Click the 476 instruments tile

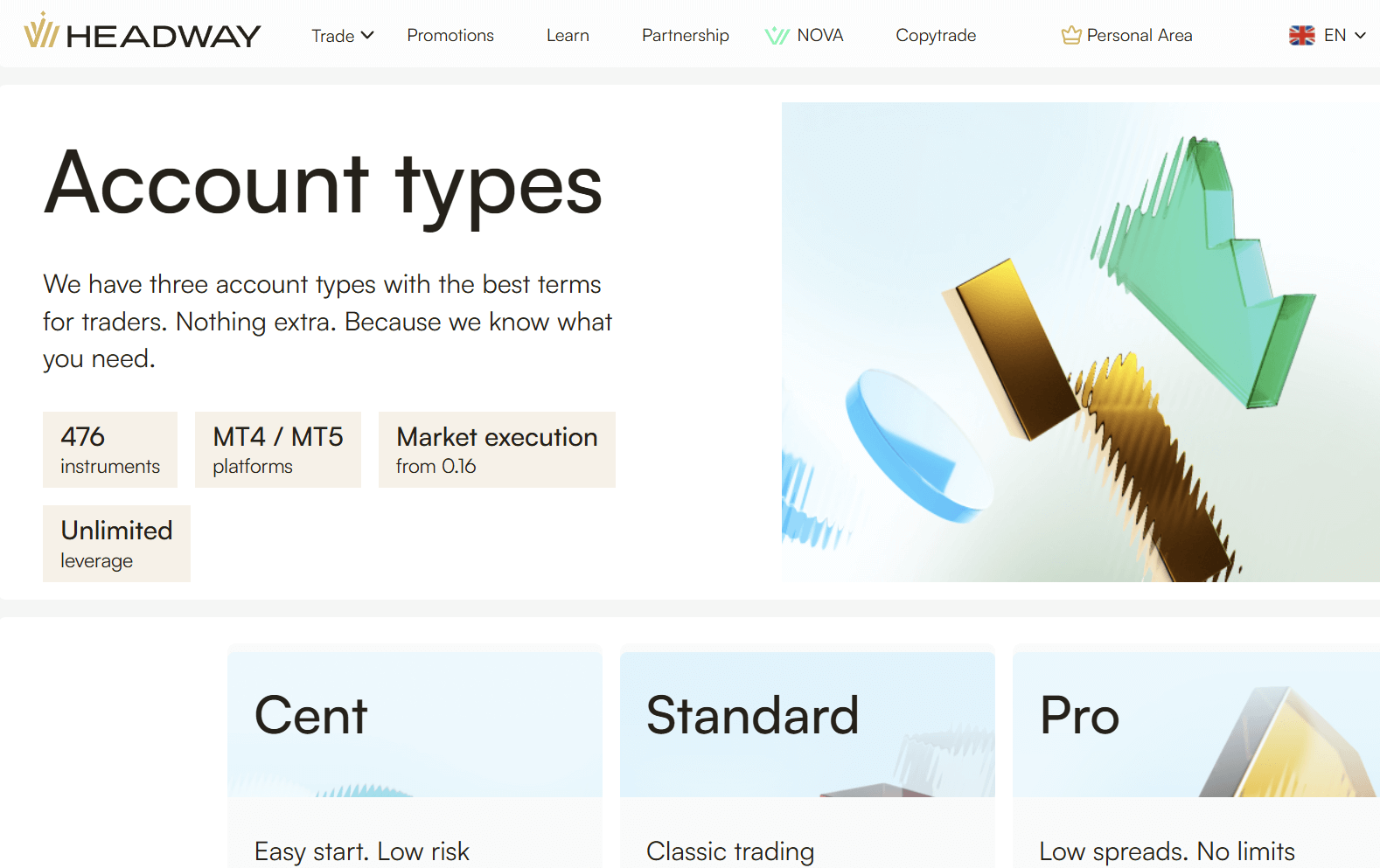(x=110, y=449)
